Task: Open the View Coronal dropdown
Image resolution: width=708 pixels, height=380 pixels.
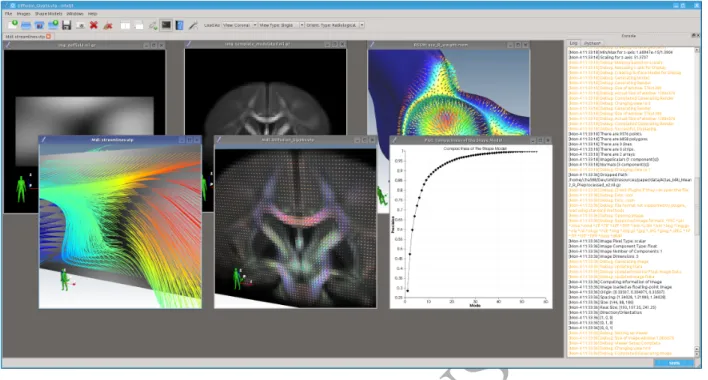Action: click(240, 25)
